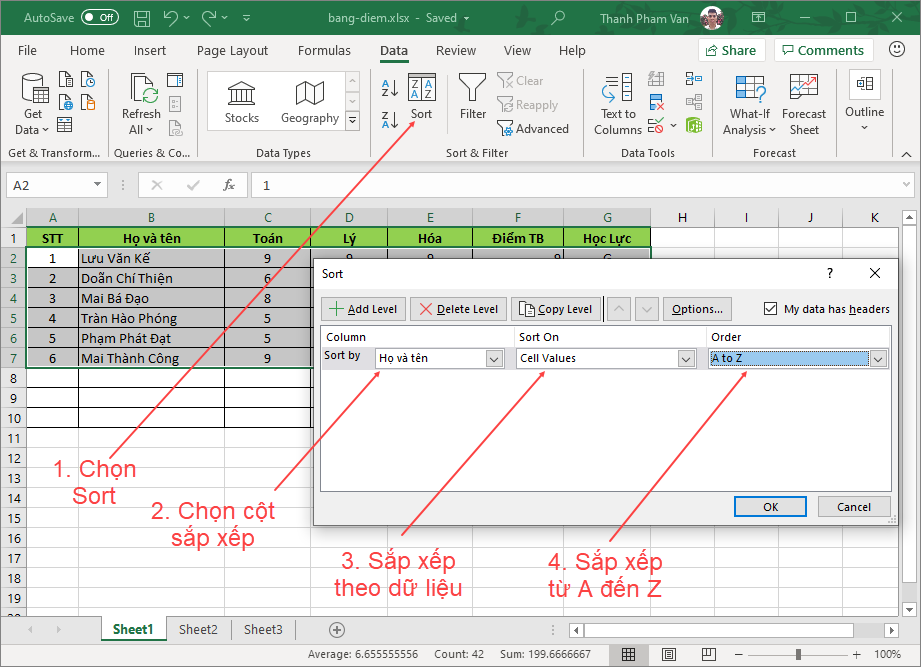Switch to Sheet2 tab
The image size is (921, 667).
(198, 630)
